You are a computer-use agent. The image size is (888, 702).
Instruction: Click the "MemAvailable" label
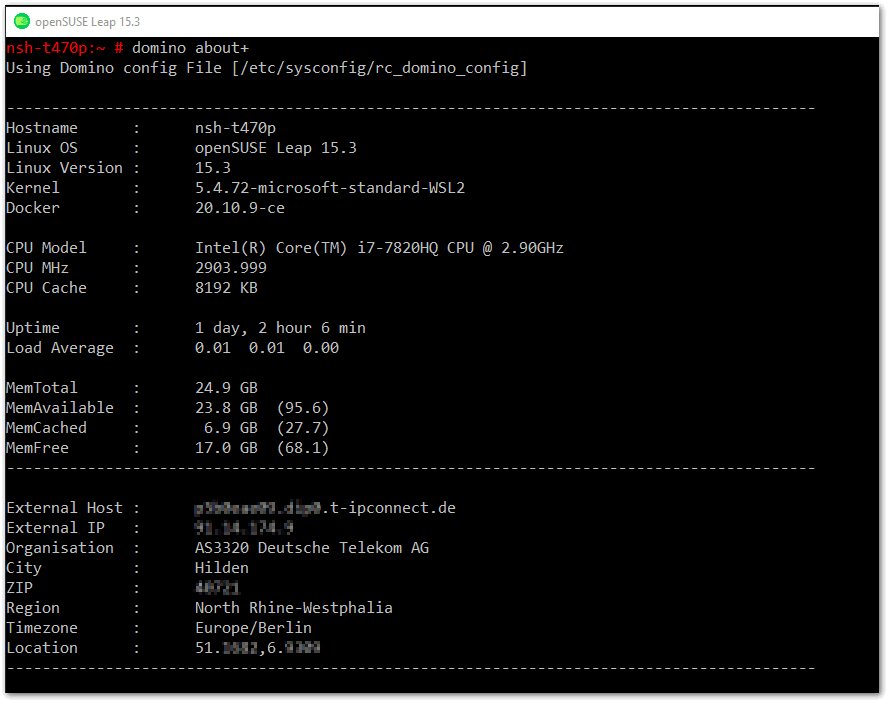59,408
